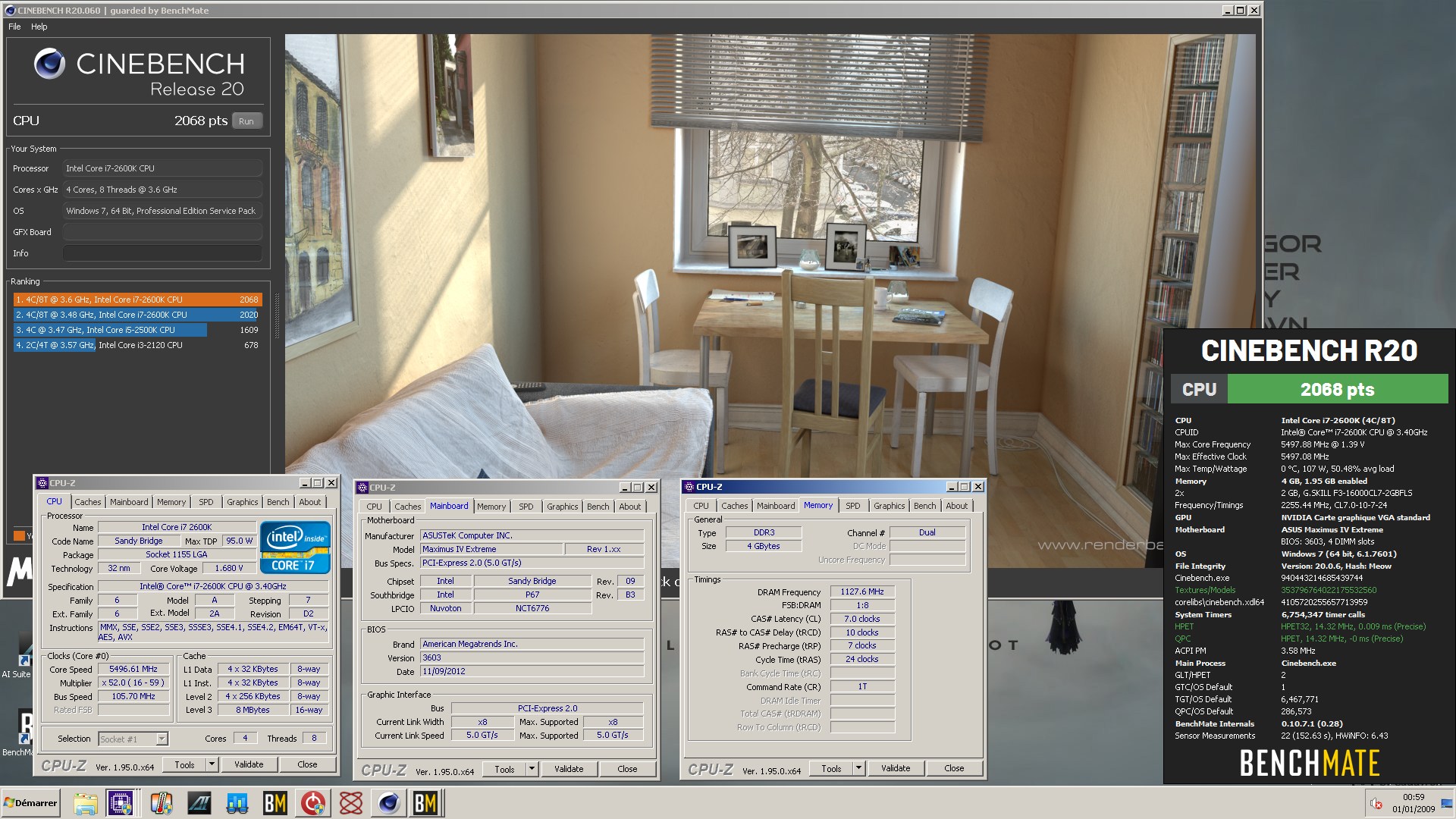This screenshot has height=819, width=1456.
Task: Switch to CPU tab in middle CPU-Z window
Action: click(x=374, y=507)
